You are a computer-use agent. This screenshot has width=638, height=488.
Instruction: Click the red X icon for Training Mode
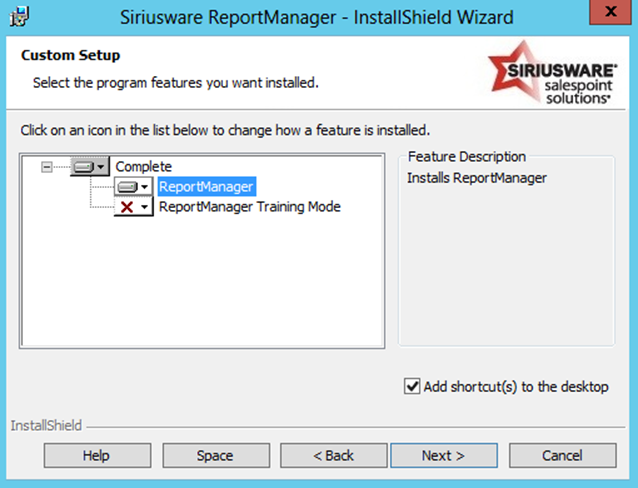(x=127, y=207)
